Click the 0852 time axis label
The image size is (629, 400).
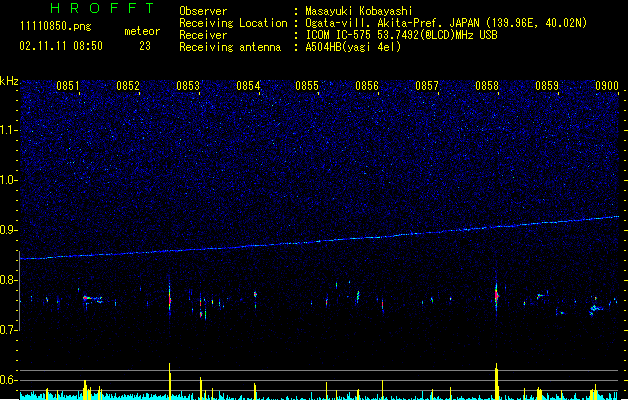[x=128, y=86]
